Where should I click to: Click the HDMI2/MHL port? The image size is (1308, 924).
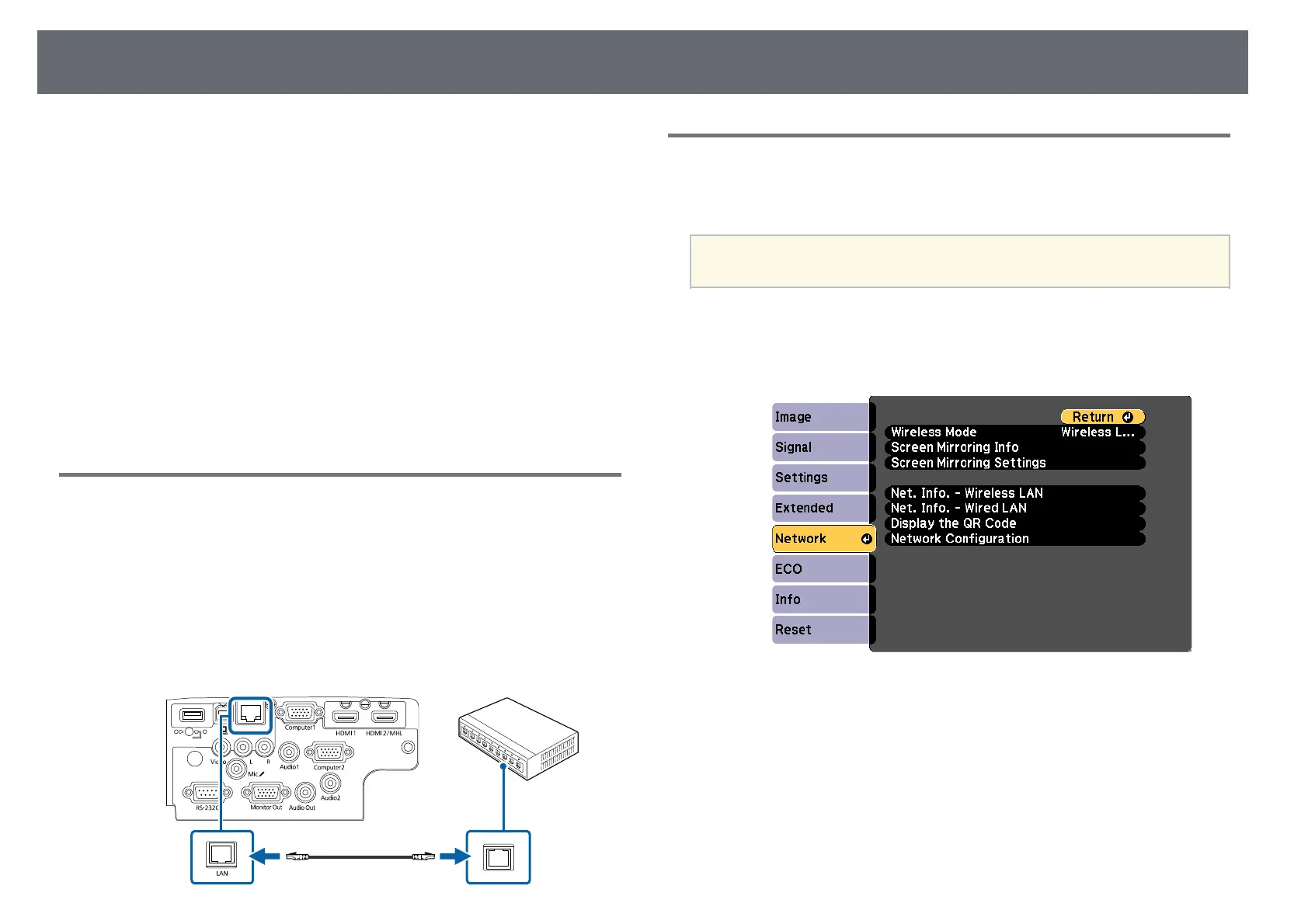[x=384, y=718]
